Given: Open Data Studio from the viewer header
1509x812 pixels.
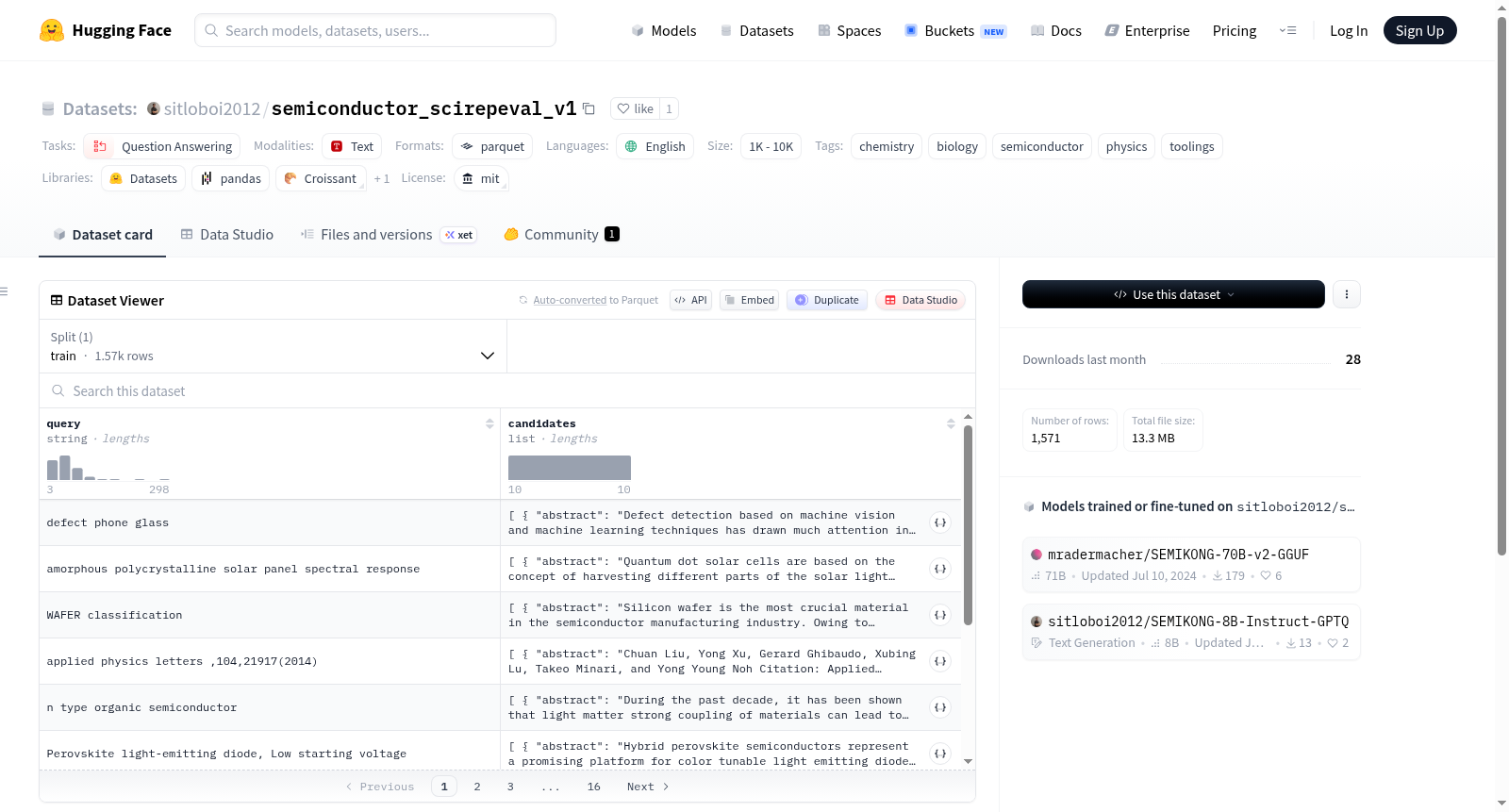Looking at the screenshot, I should [920, 300].
